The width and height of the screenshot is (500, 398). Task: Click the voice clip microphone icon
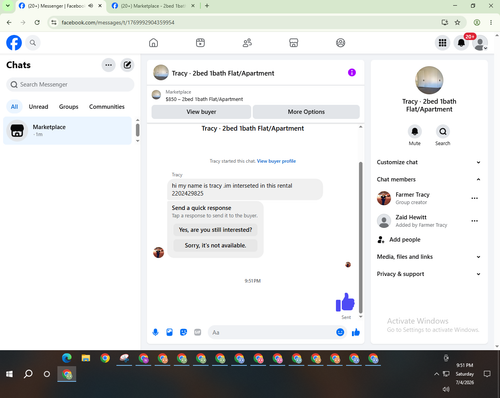pyautogui.click(x=155, y=332)
